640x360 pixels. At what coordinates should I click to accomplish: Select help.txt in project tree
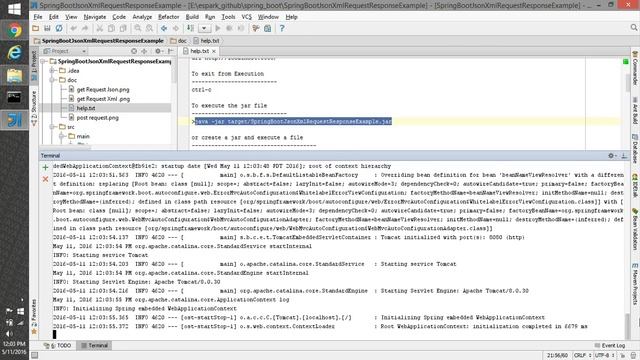(86, 108)
